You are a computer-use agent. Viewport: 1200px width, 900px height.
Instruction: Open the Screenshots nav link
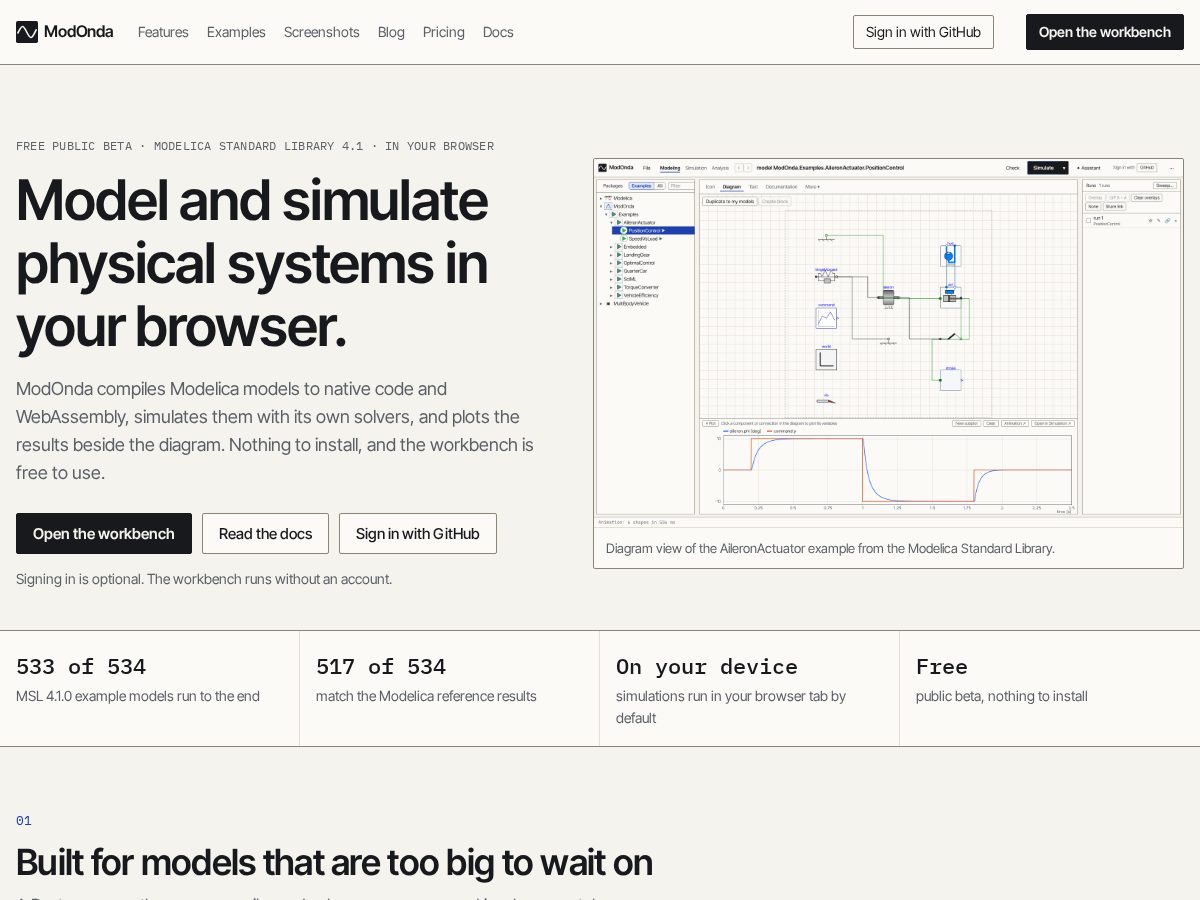[x=322, y=32]
